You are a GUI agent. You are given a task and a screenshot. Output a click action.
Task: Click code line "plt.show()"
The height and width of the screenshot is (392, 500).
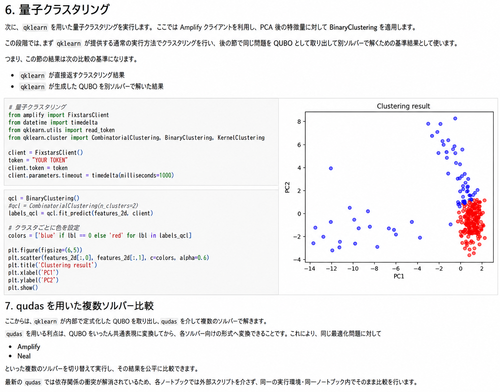click(x=23, y=287)
